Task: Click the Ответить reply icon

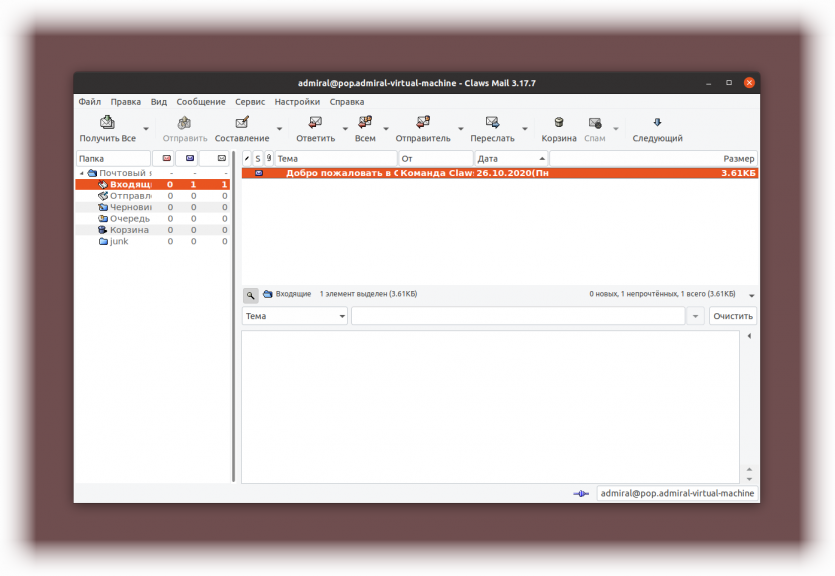Action: pos(315,122)
